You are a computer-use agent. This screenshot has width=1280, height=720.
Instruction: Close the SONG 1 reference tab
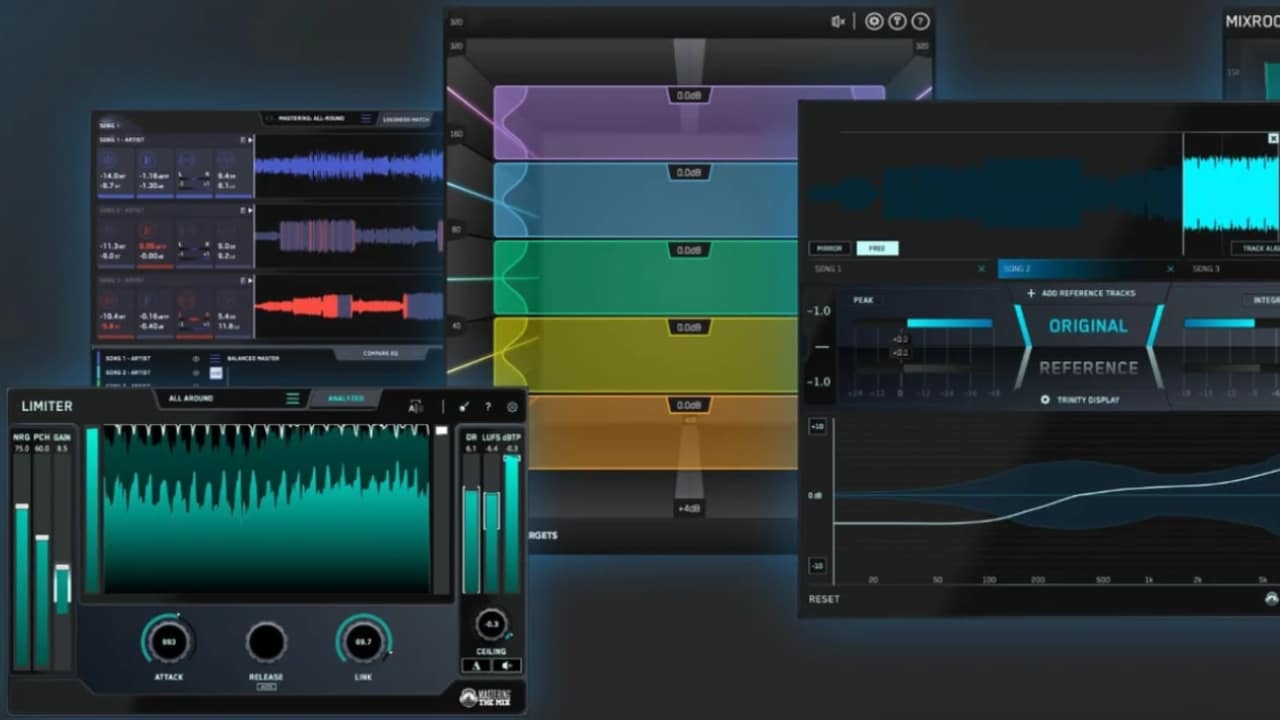coord(981,269)
